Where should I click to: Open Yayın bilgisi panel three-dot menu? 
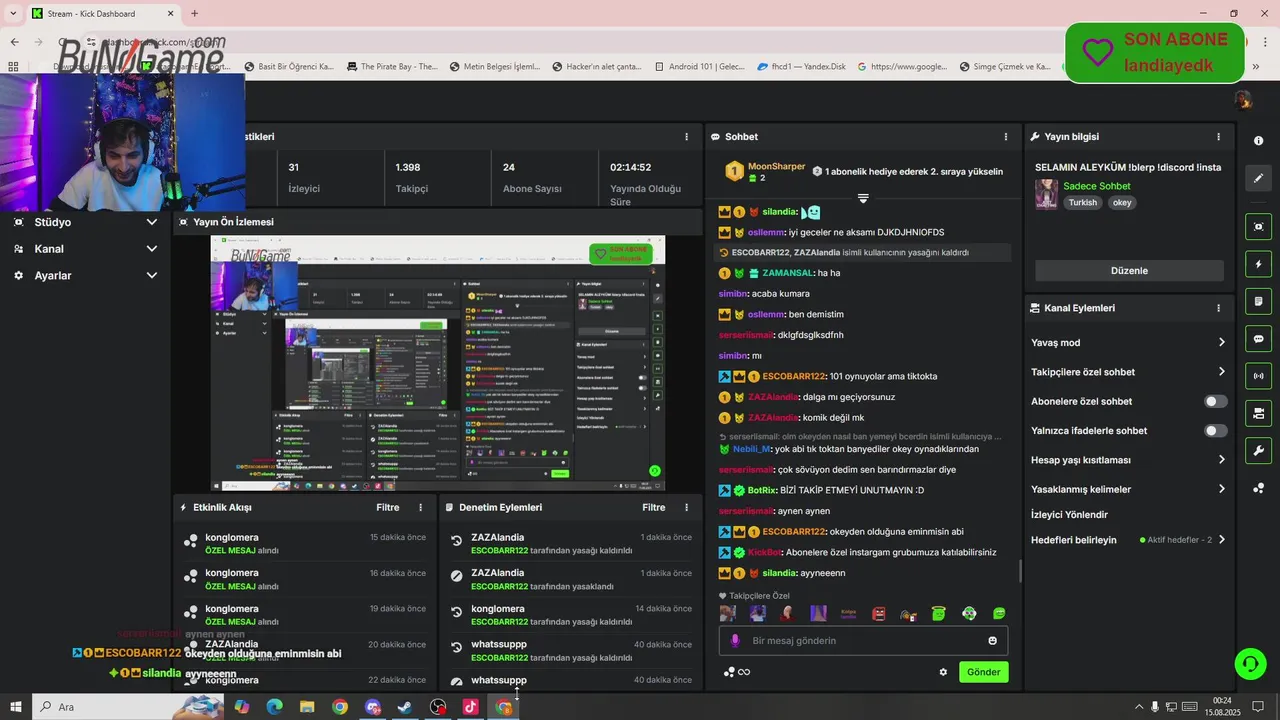click(x=1218, y=137)
